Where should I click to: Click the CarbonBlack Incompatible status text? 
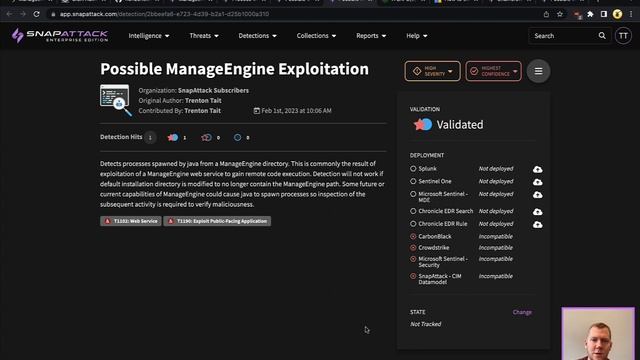pos(496,236)
